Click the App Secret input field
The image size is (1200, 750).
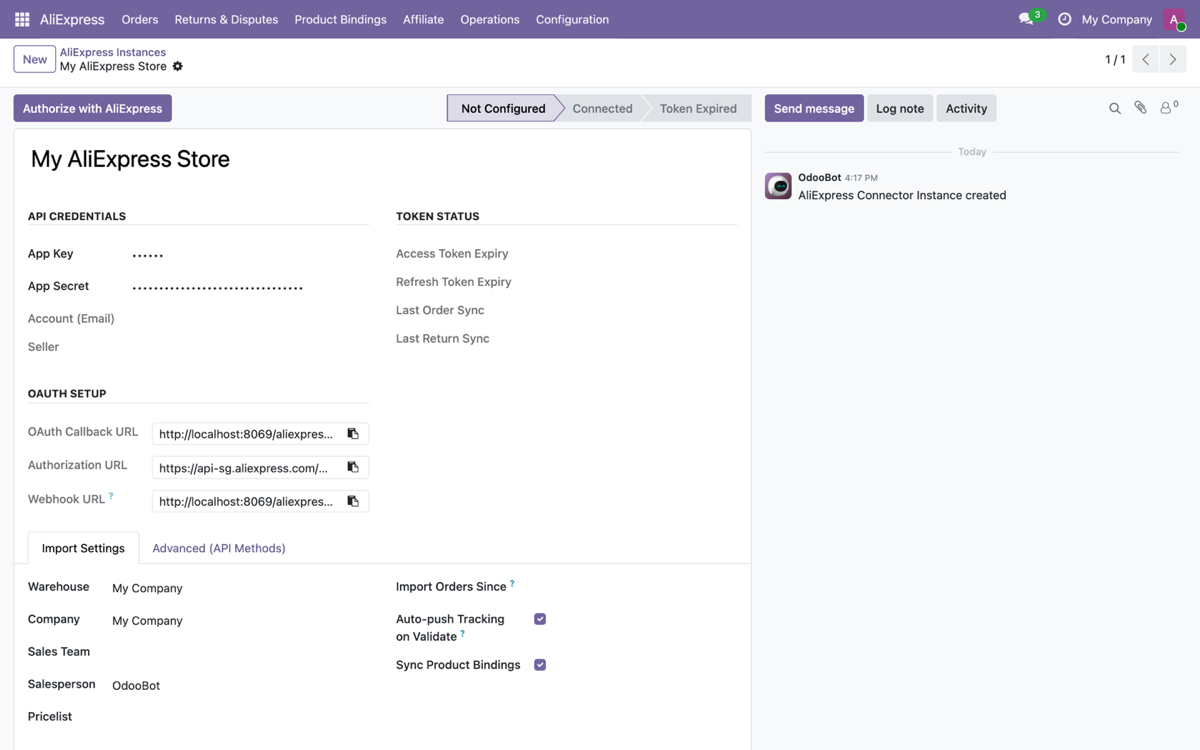click(x=250, y=287)
